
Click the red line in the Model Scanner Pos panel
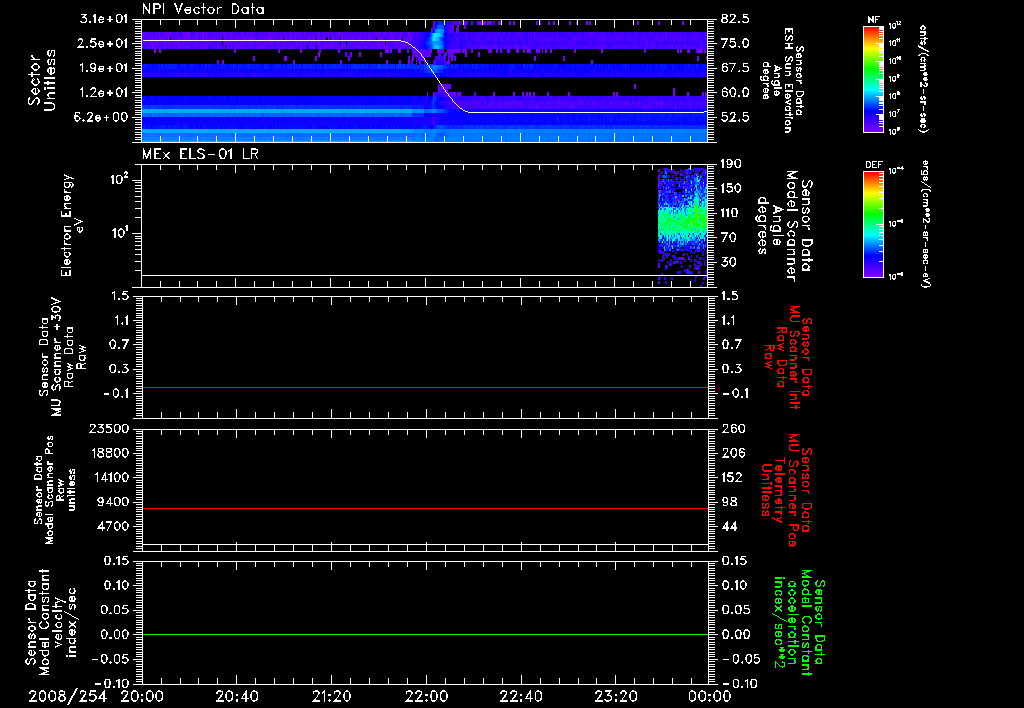pos(424,508)
